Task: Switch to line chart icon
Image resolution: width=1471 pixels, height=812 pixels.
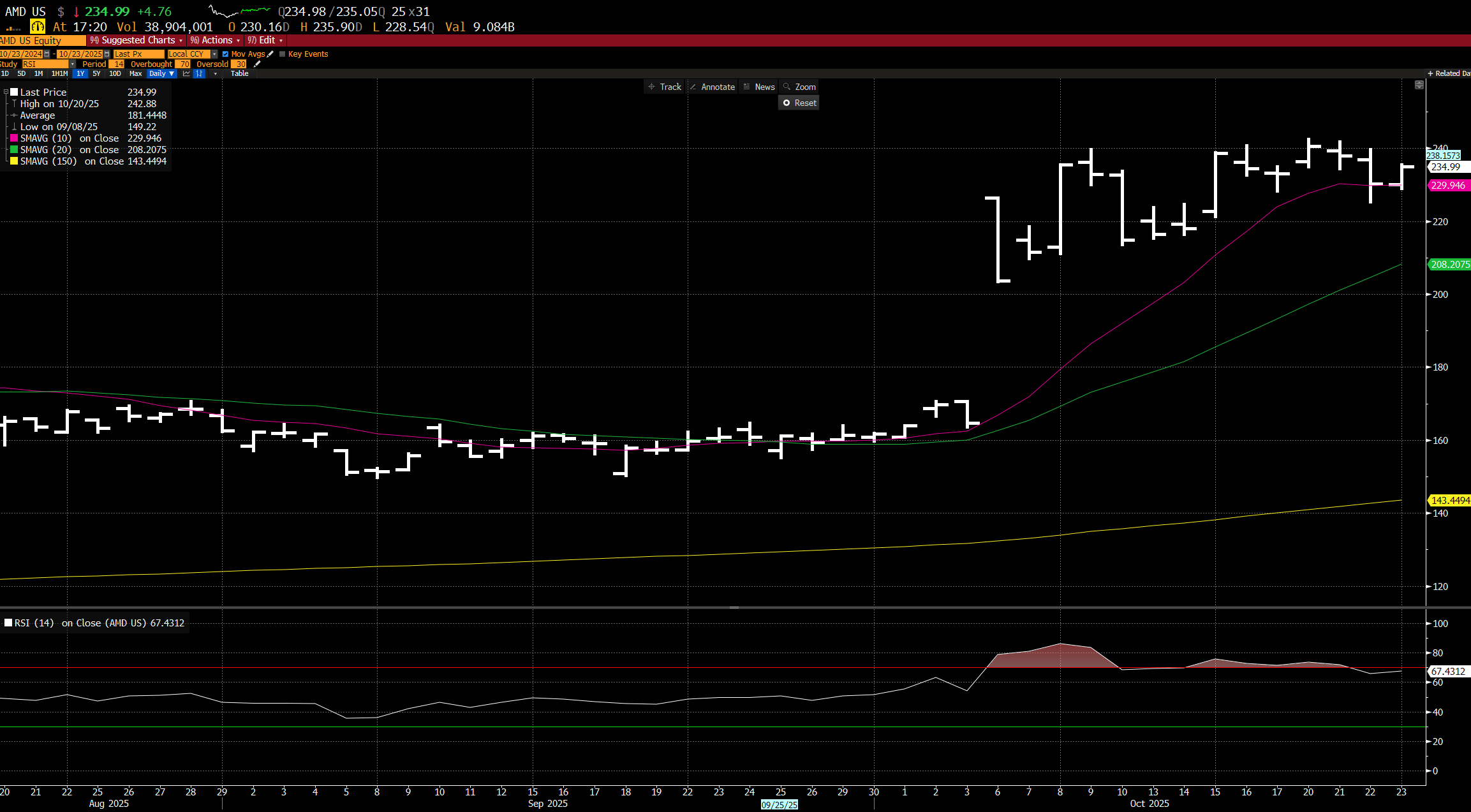Action: click(186, 74)
